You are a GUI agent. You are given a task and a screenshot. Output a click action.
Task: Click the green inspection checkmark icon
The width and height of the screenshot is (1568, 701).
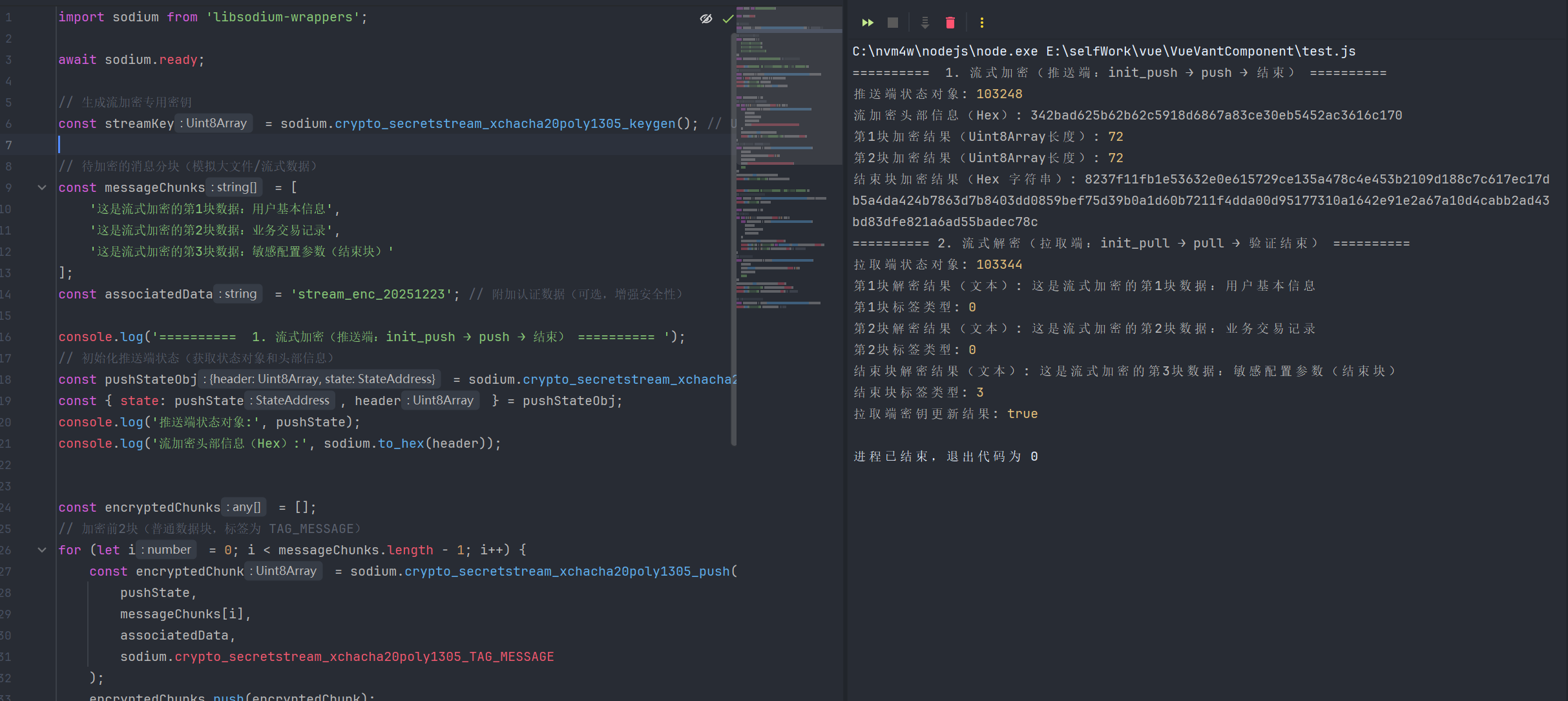click(727, 19)
